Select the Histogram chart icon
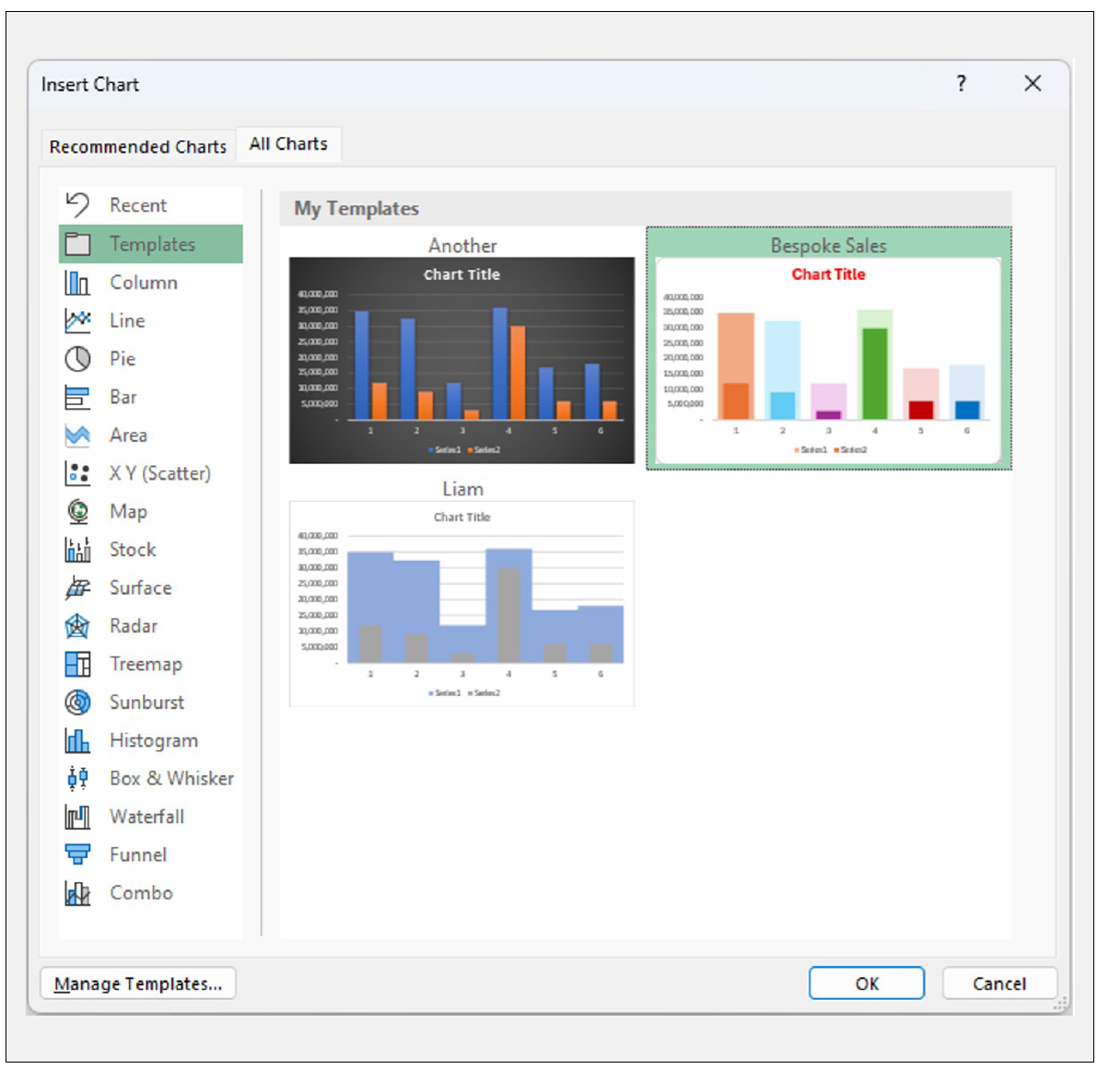This screenshot has width=1097, height=1092. pyautogui.click(x=78, y=739)
